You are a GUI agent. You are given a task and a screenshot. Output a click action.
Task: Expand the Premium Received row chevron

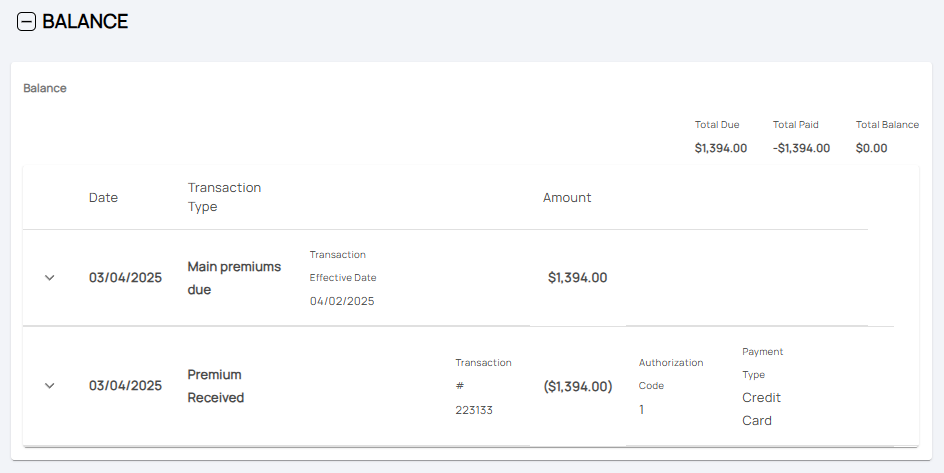[50, 386]
